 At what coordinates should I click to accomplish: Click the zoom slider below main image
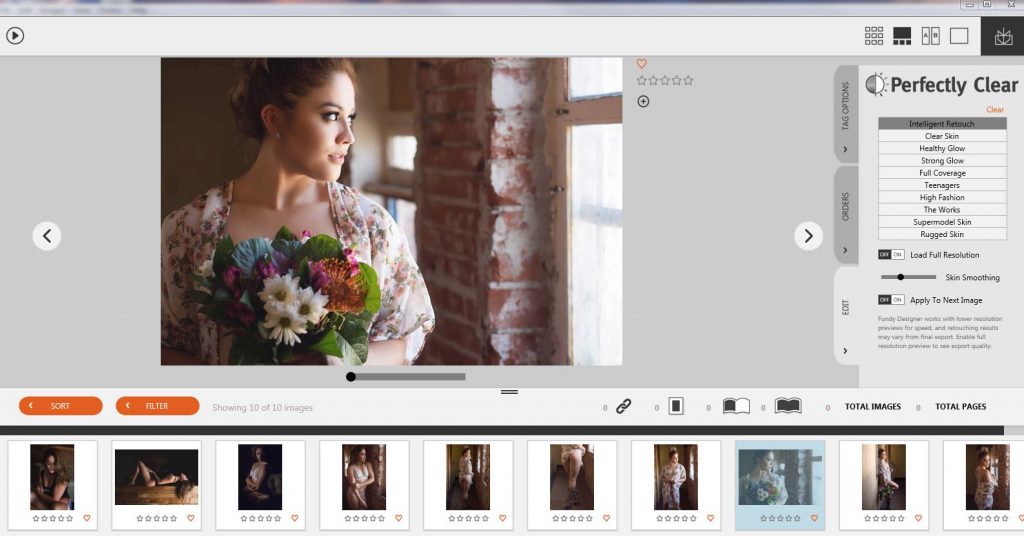[406, 377]
